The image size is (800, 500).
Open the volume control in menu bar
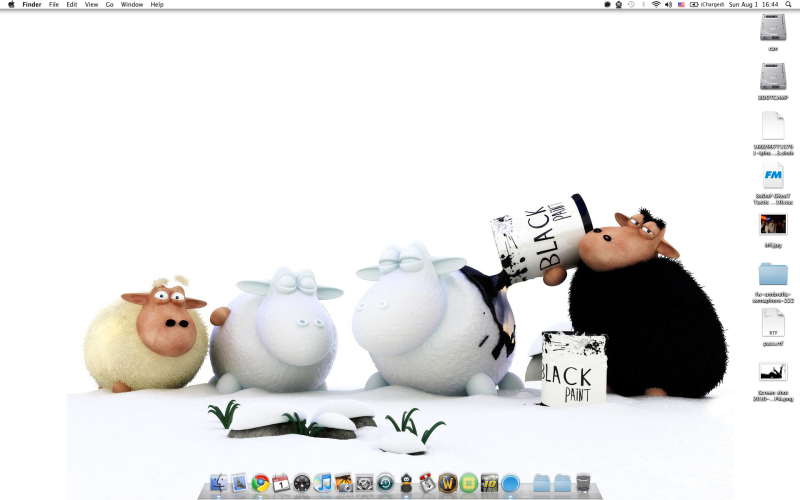point(668,5)
